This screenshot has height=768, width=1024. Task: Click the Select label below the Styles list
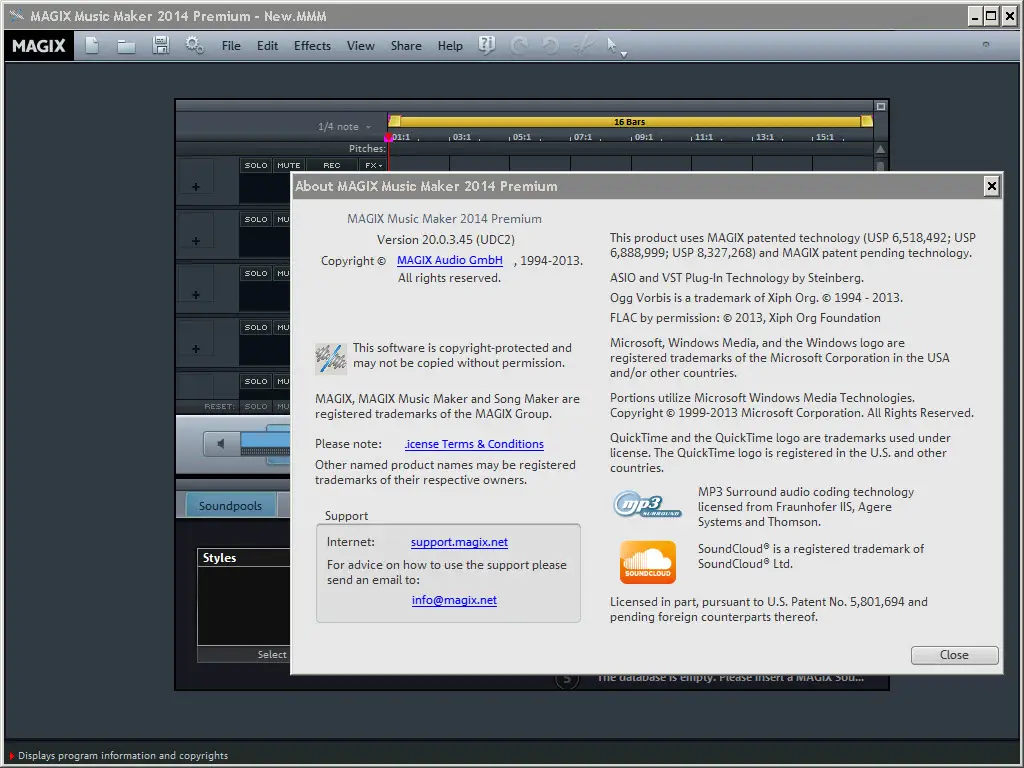[x=272, y=654]
